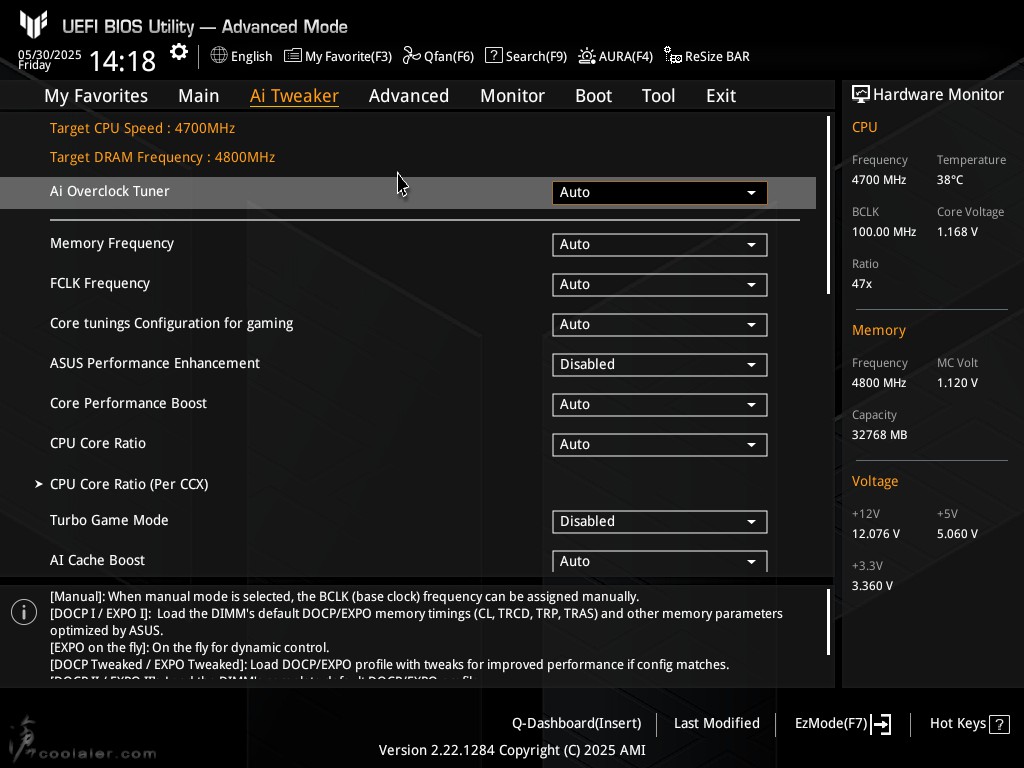1024x768 pixels.
Task: Click the BCLK value 100.00 MHz
Action: pos(884,232)
